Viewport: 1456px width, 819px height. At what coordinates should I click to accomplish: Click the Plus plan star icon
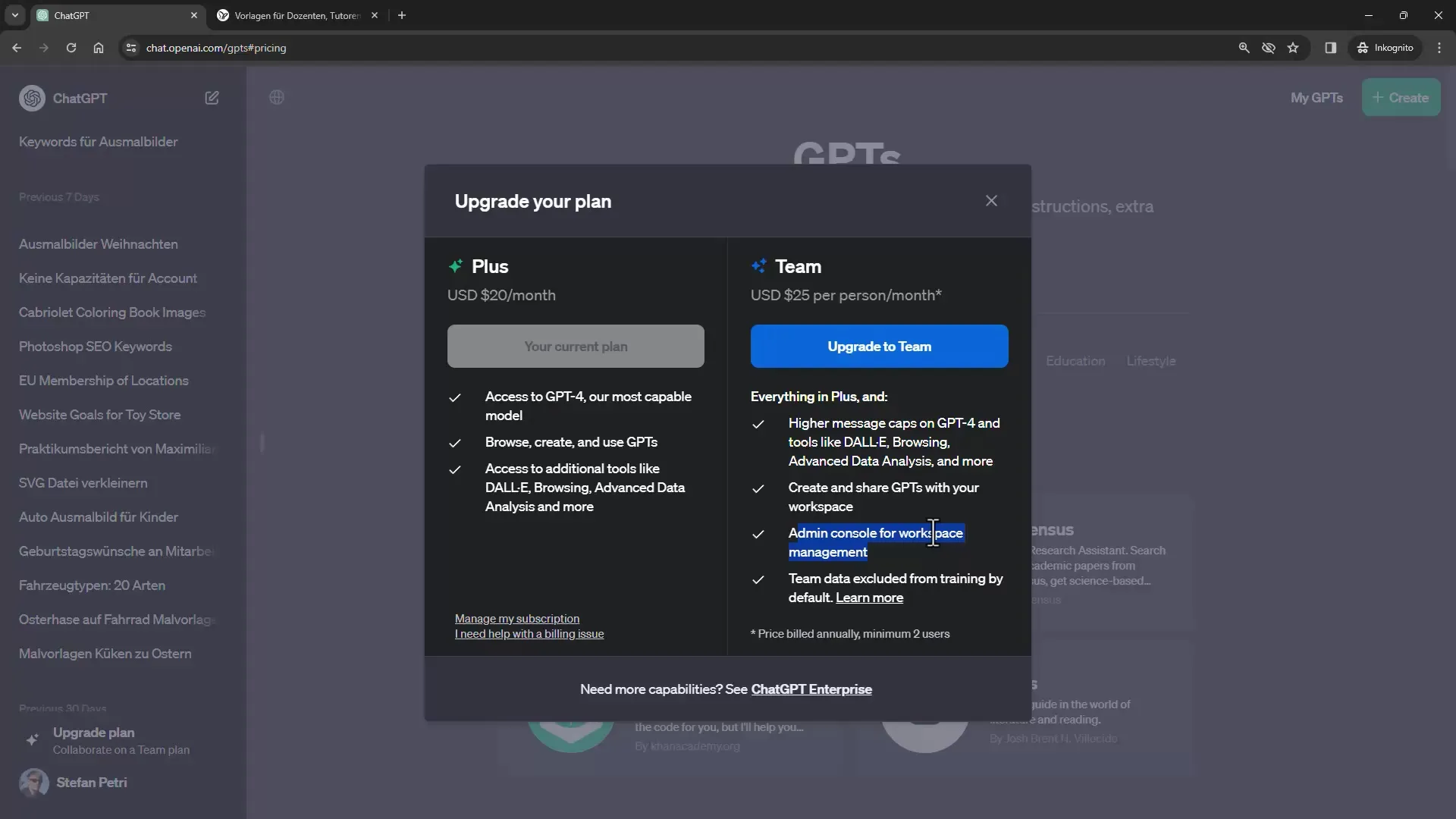tap(456, 265)
